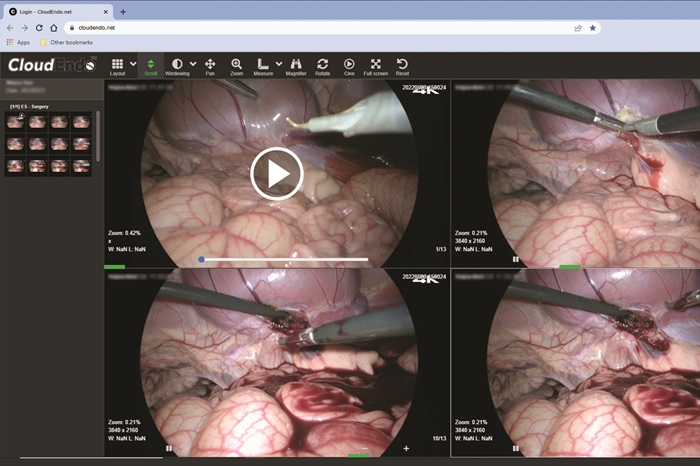Expand the Measure dropdown arrow
Viewport: 700px width, 466px height.
pyautogui.click(x=279, y=64)
